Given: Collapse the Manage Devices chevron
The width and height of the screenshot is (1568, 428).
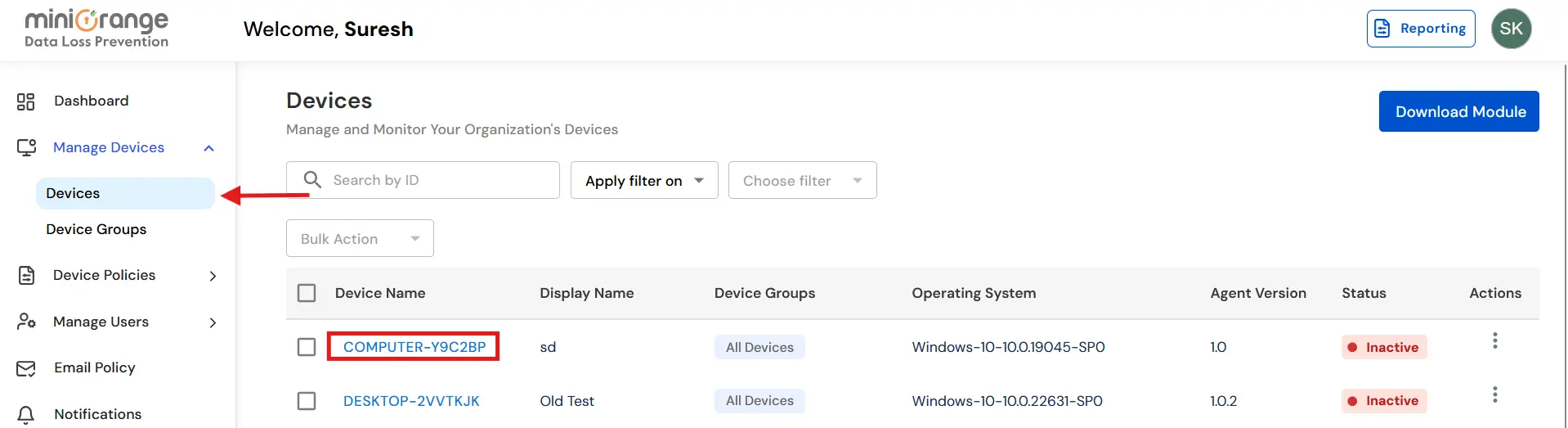Looking at the screenshot, I should click(208, 148).
